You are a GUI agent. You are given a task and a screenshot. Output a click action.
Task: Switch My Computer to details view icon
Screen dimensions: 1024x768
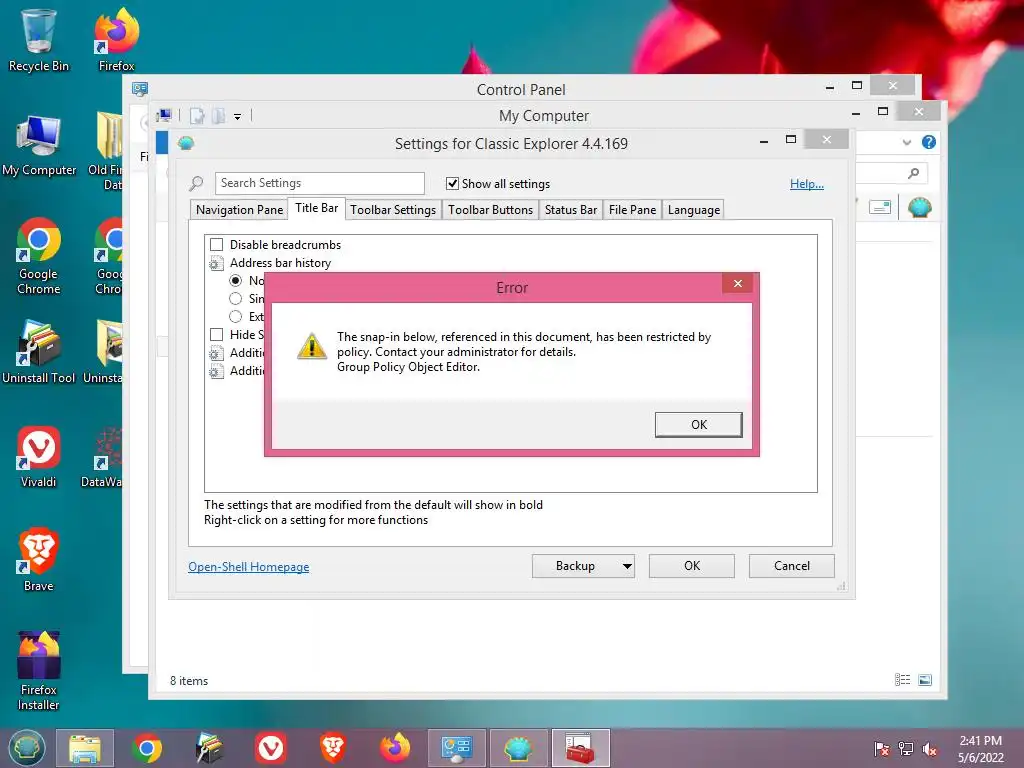click(x=903, y=680)
